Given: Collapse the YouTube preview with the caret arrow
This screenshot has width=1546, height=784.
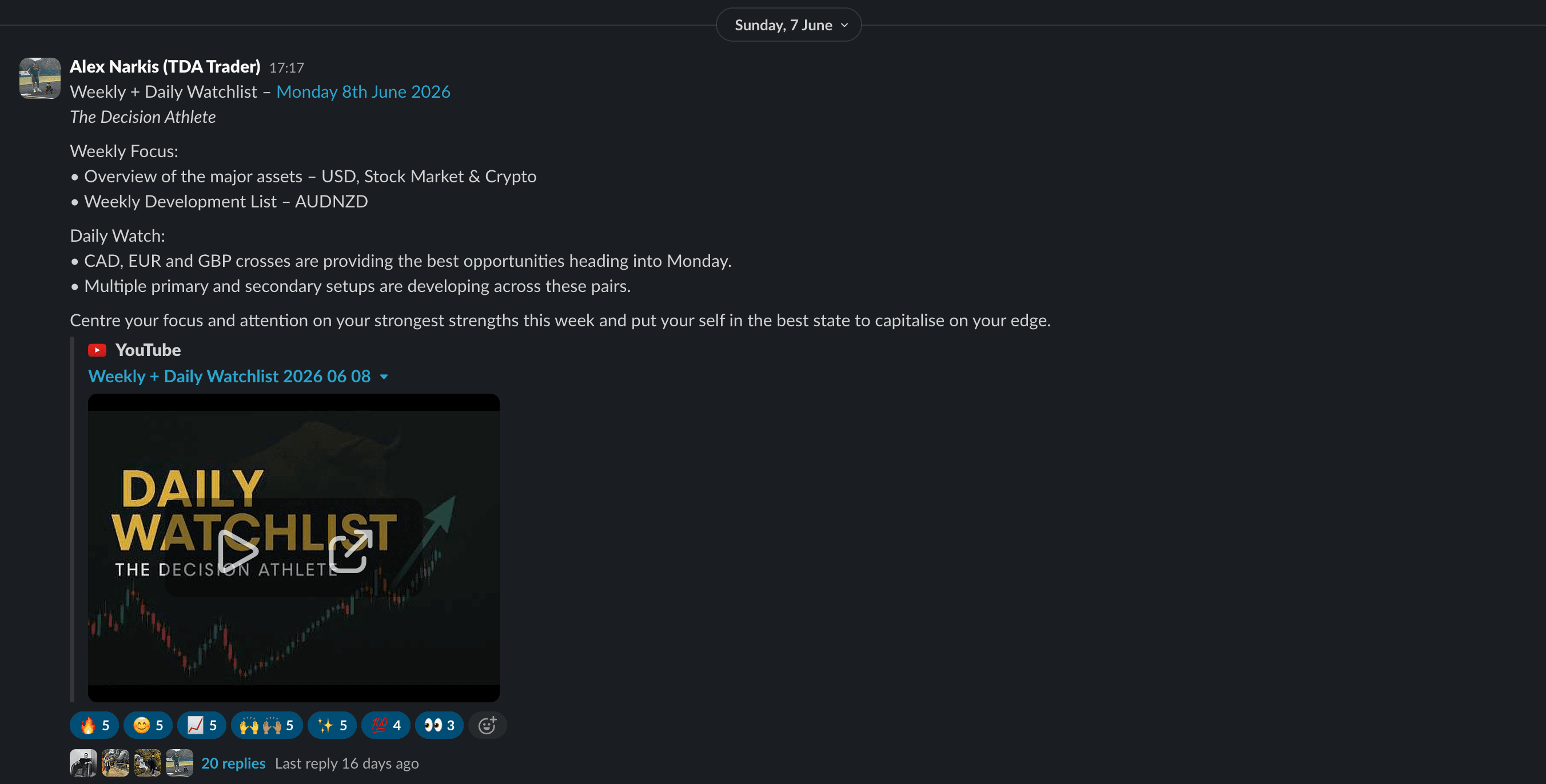Looking at the screenshot, I should (x=384, y=377).
